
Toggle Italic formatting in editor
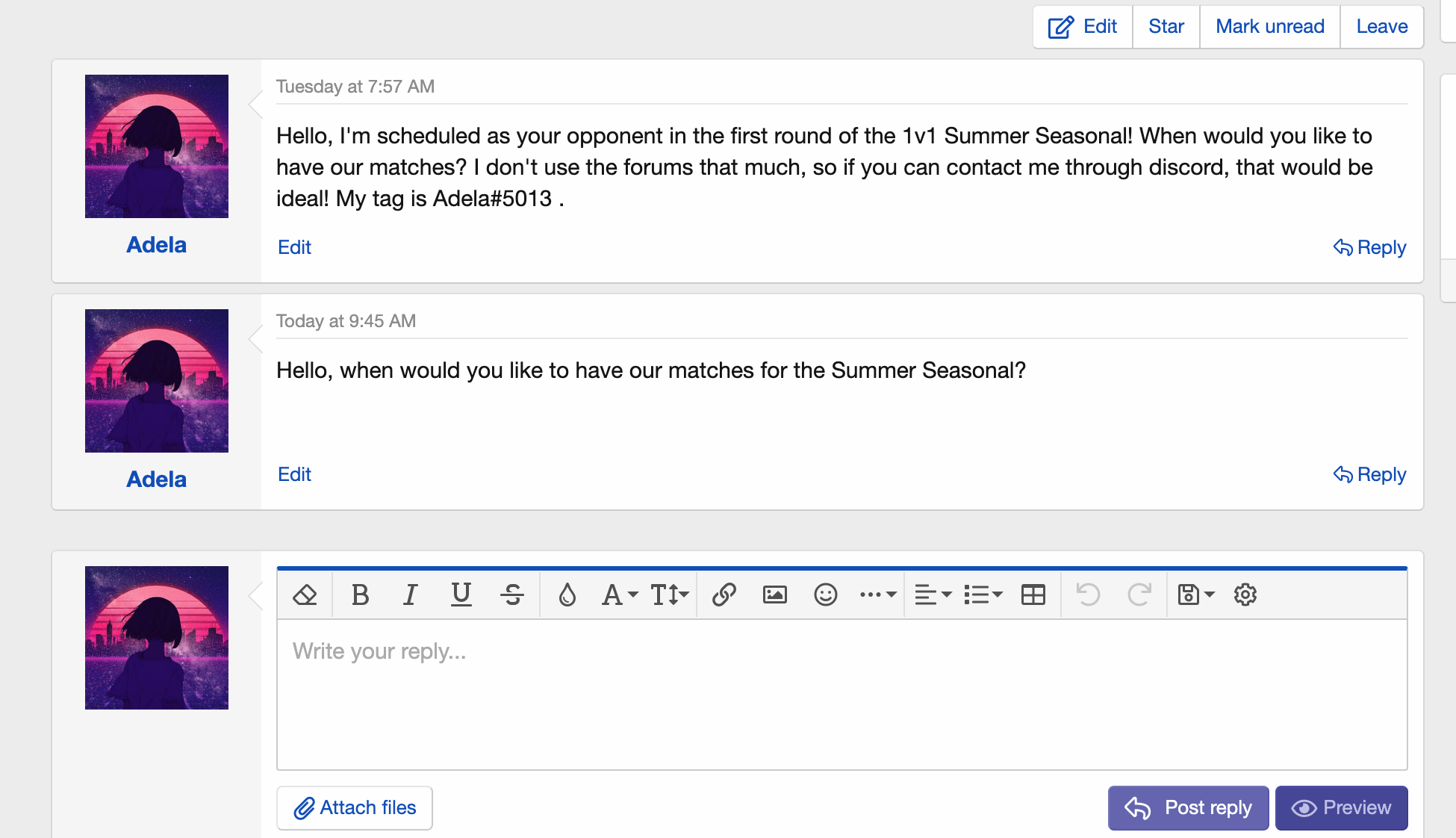(410, 595)
